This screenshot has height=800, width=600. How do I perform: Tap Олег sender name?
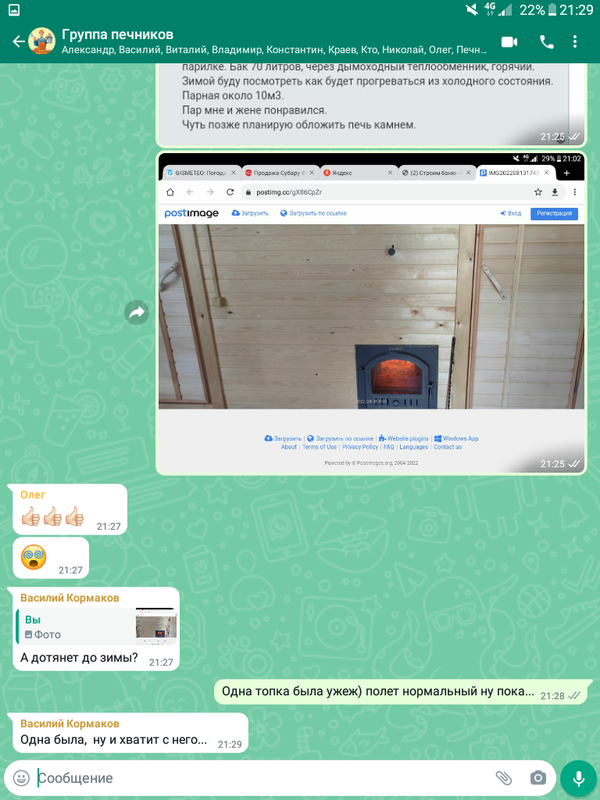[x=33, y=494]
